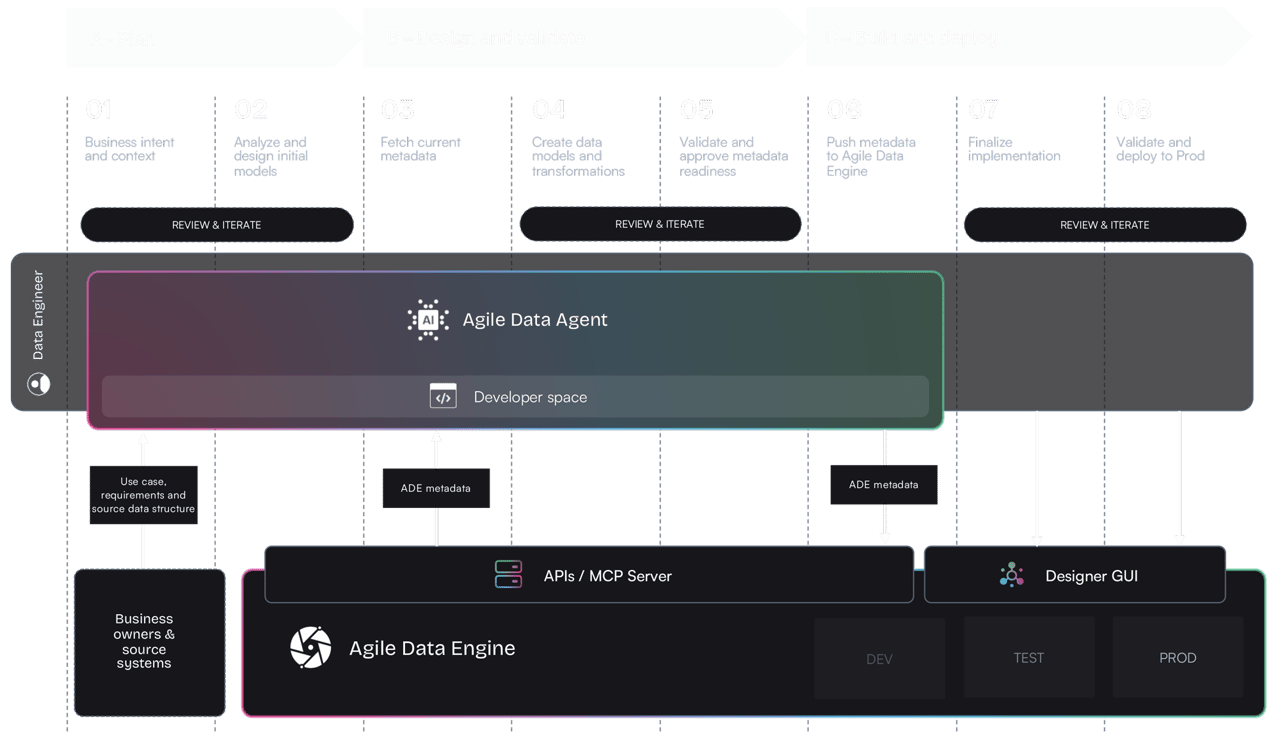This screenshot has height=737, width=1280.
Task: Open the Designer GUI node icon
Action: click(1012, 574)
